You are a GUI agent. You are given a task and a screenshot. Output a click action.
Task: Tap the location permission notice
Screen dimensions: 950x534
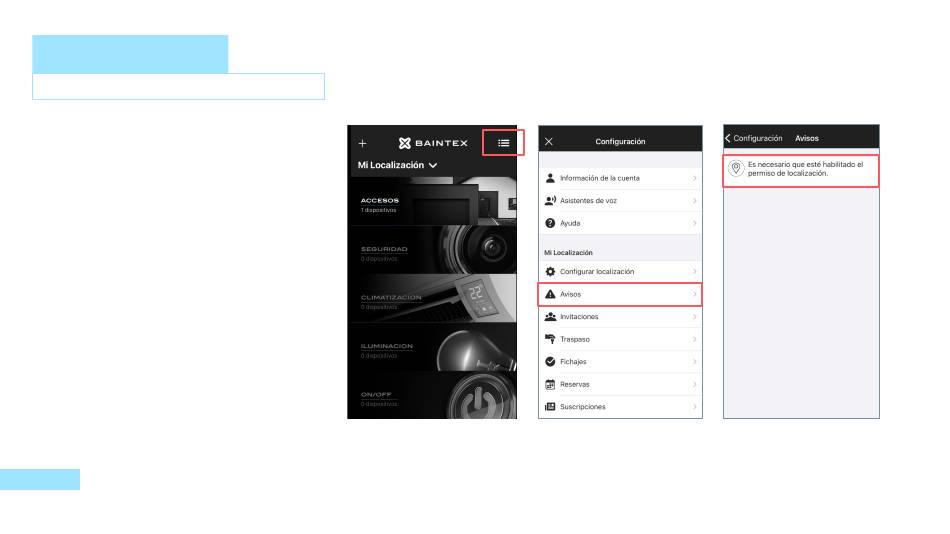coord(801,169)
